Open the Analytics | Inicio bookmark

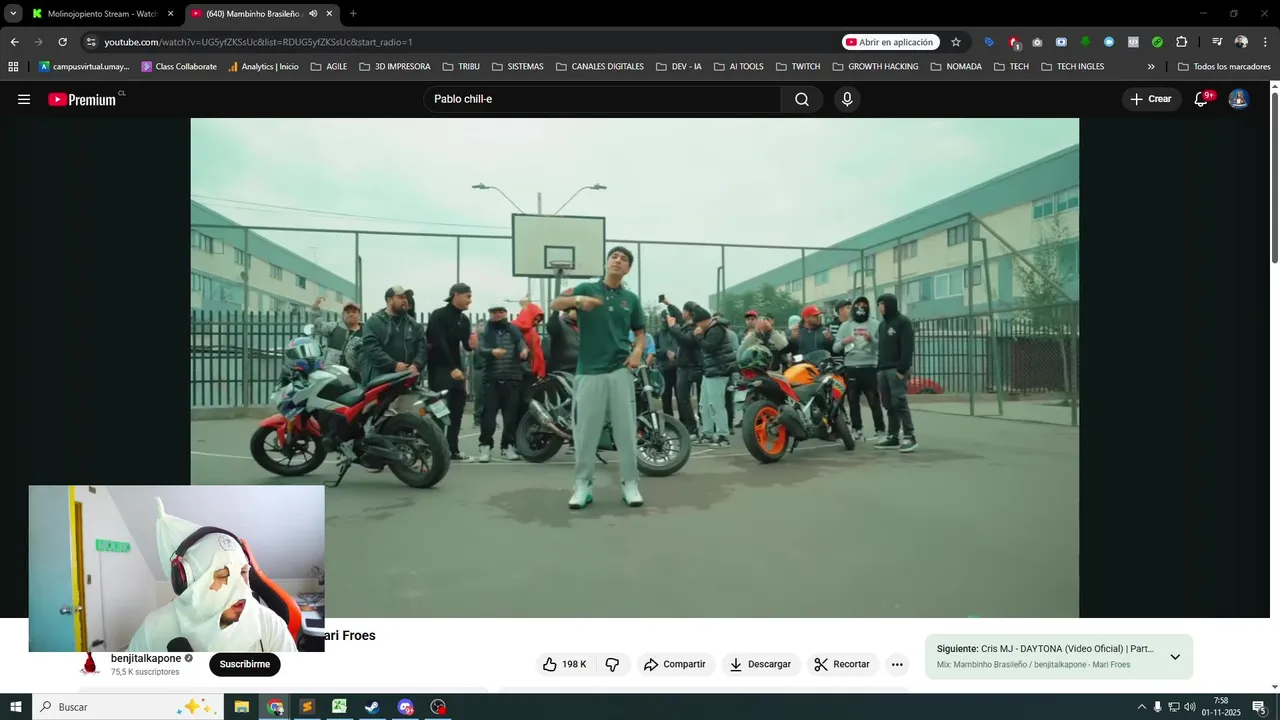pos(263,67)
